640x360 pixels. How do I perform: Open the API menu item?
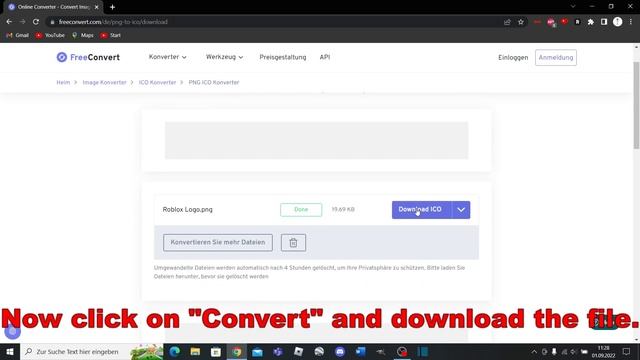(x=324, y=58)
